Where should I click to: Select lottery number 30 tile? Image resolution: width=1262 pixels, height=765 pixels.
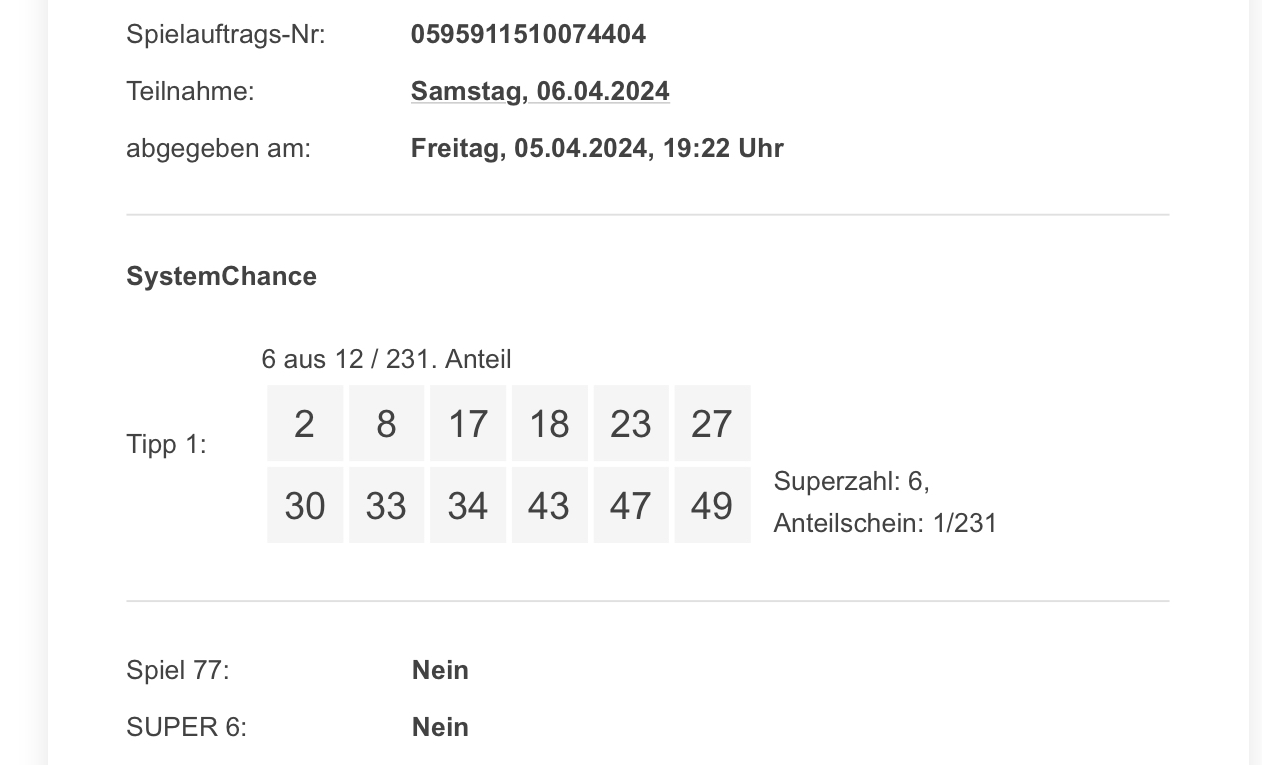pos(305,505)
